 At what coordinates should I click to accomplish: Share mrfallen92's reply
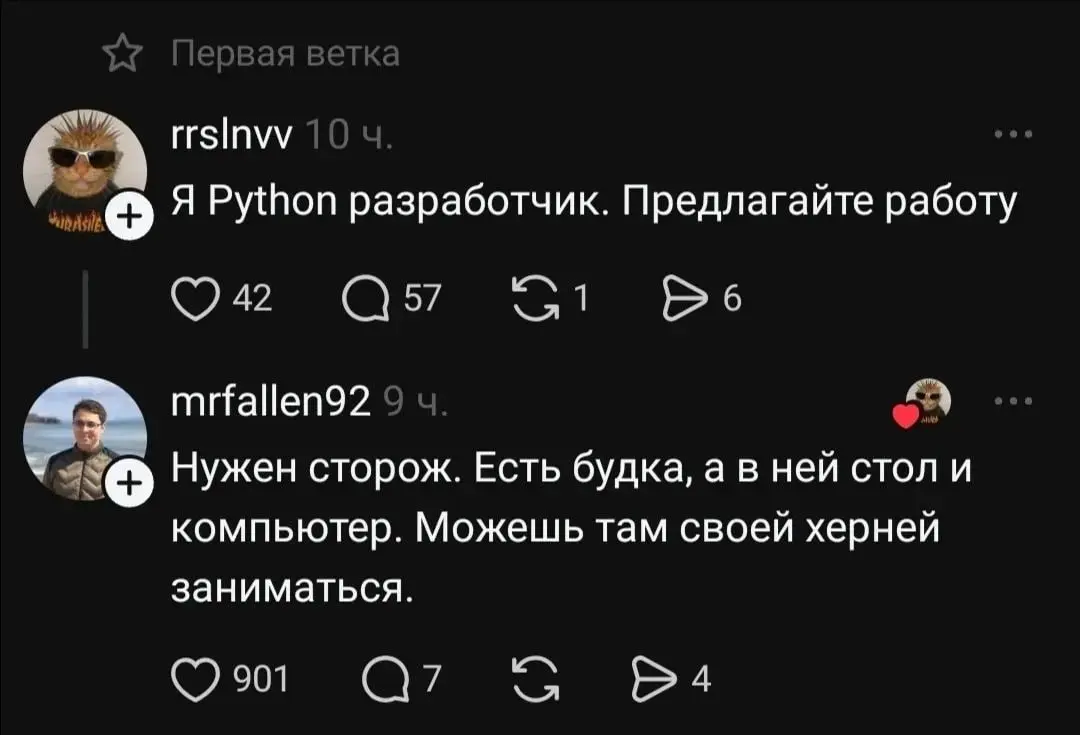tap(655, 678)
